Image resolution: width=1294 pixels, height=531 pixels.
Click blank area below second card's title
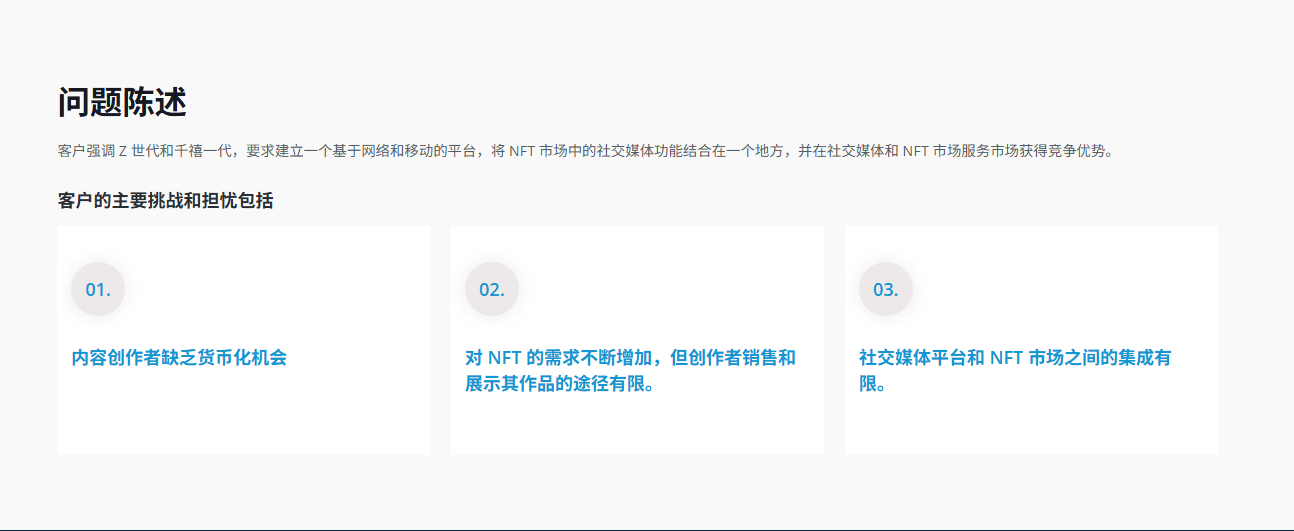(637, 425)
